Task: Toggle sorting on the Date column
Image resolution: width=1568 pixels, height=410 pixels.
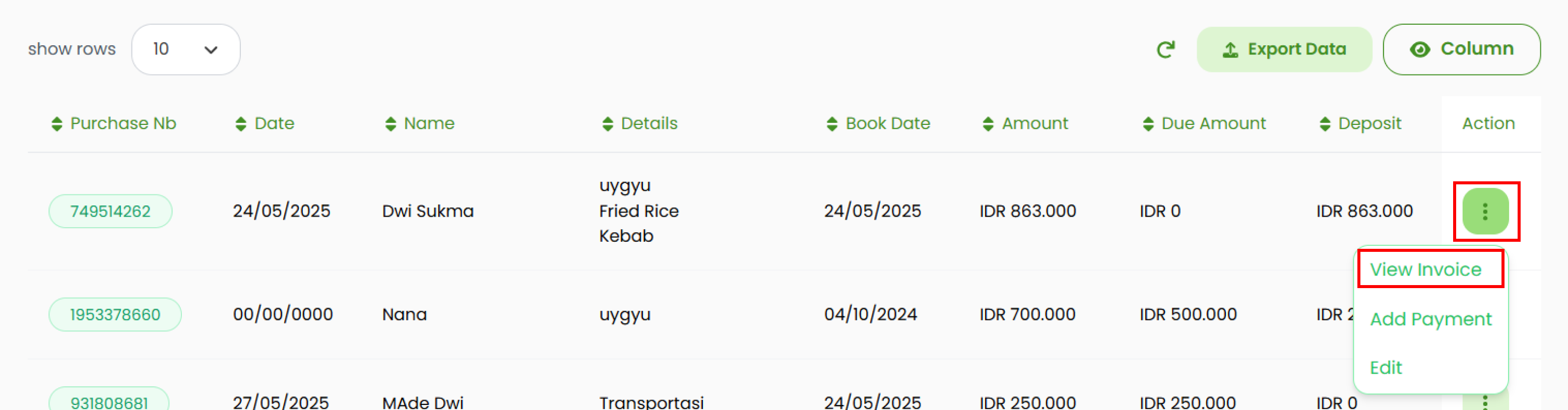Action: (x=240, y=123)
